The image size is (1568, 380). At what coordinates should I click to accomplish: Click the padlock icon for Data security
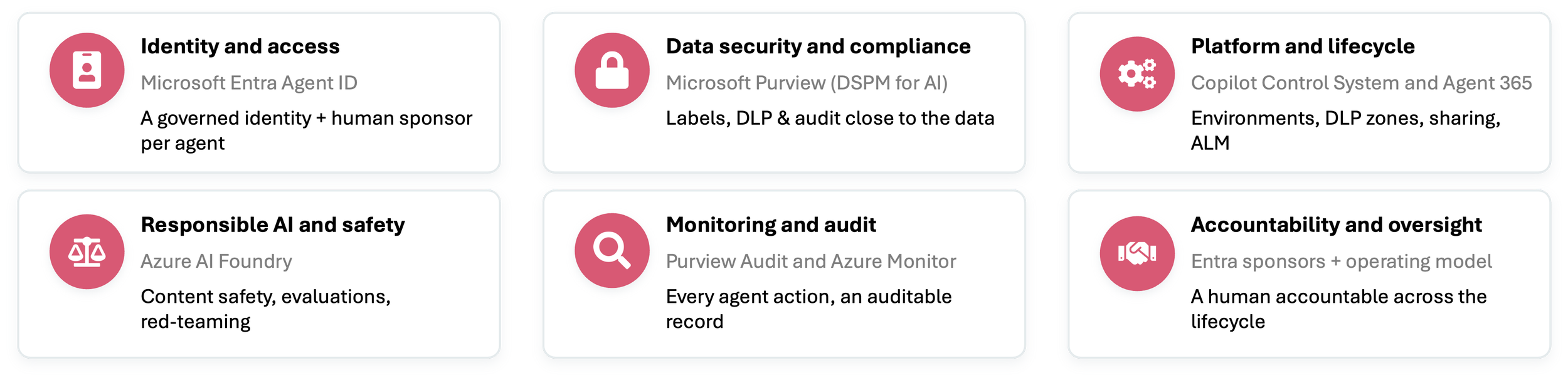point(612,70)
